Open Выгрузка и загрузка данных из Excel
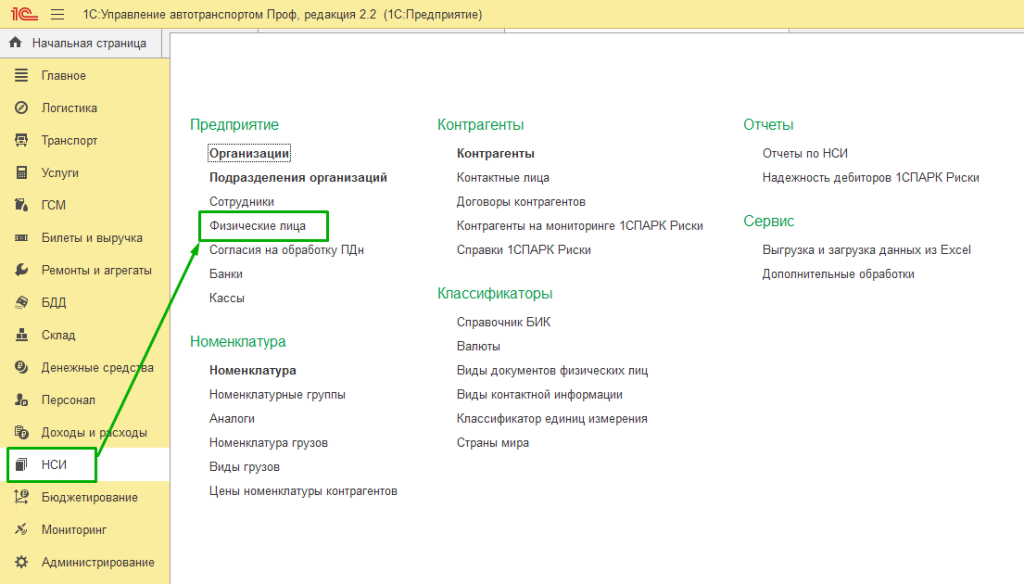 click(866, 250)
